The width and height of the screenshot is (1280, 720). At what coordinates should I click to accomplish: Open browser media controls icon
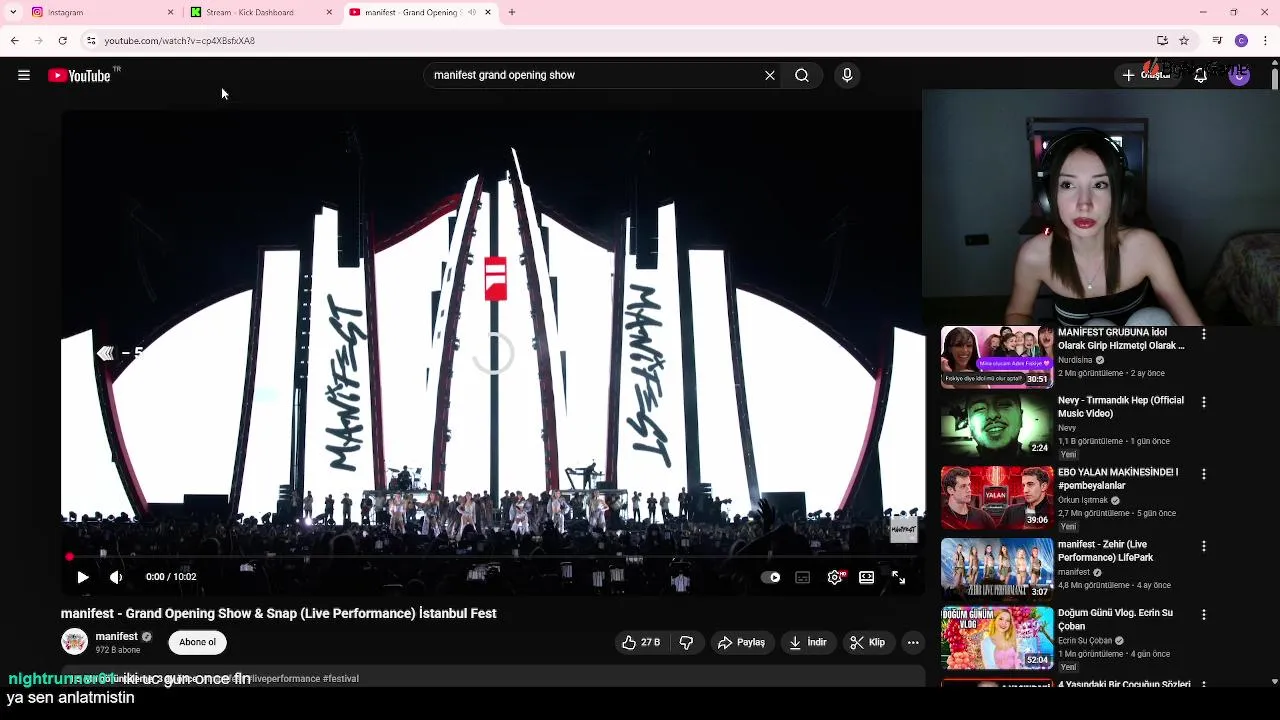pos(1217,41)
